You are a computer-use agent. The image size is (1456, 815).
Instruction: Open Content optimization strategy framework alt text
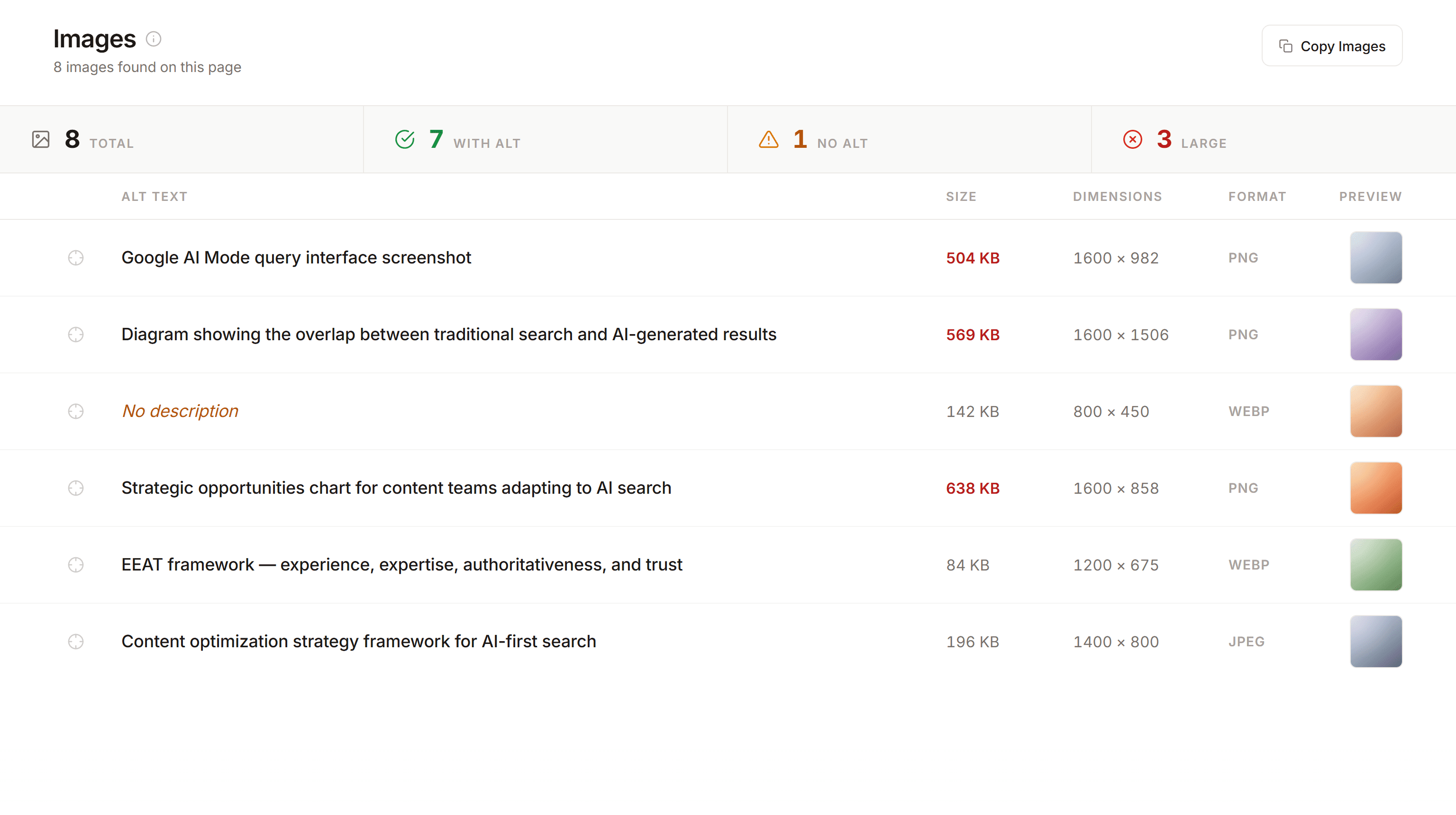pos(359,642)
